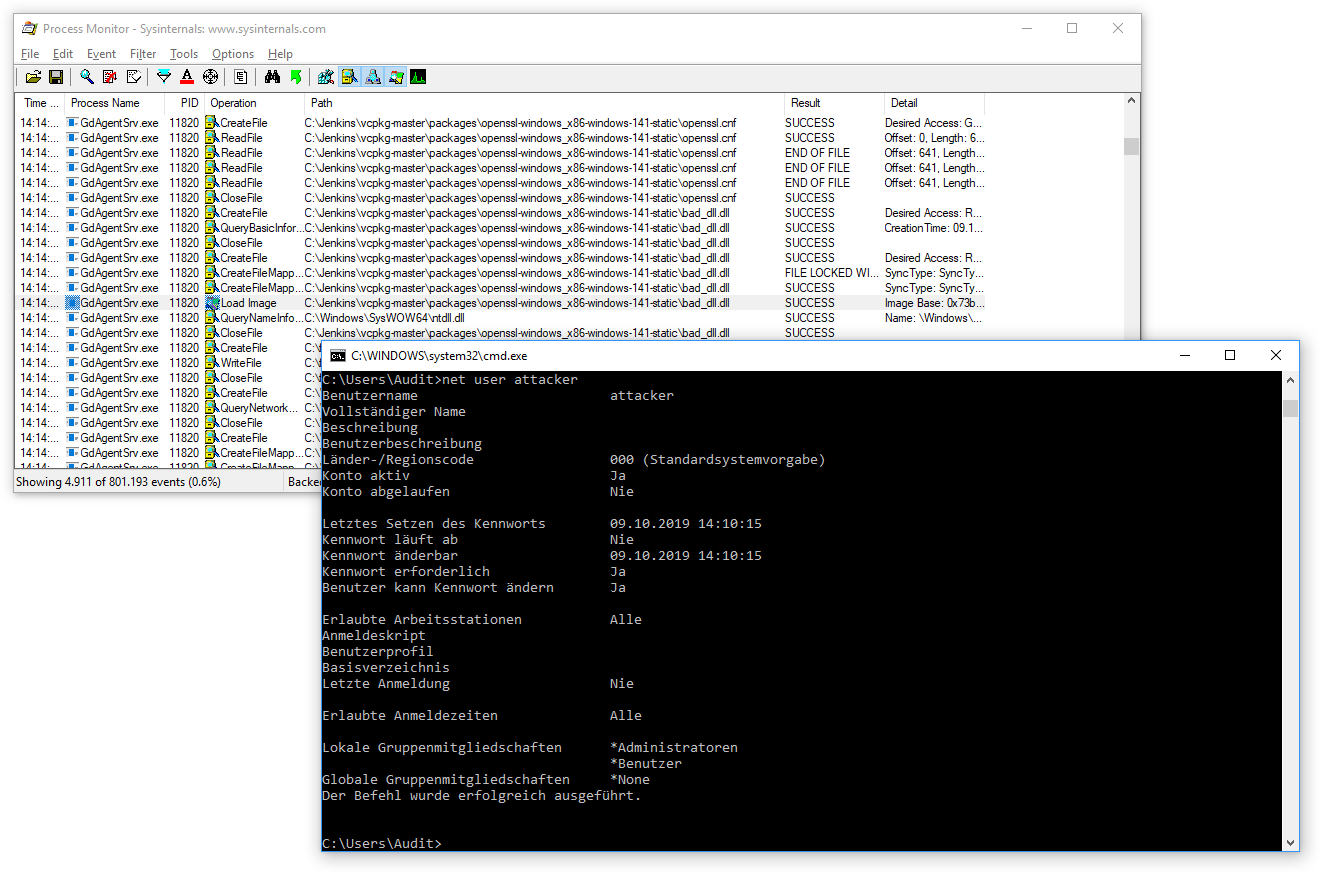Open the Options menu
The image size is (1321, 874).
233,54
